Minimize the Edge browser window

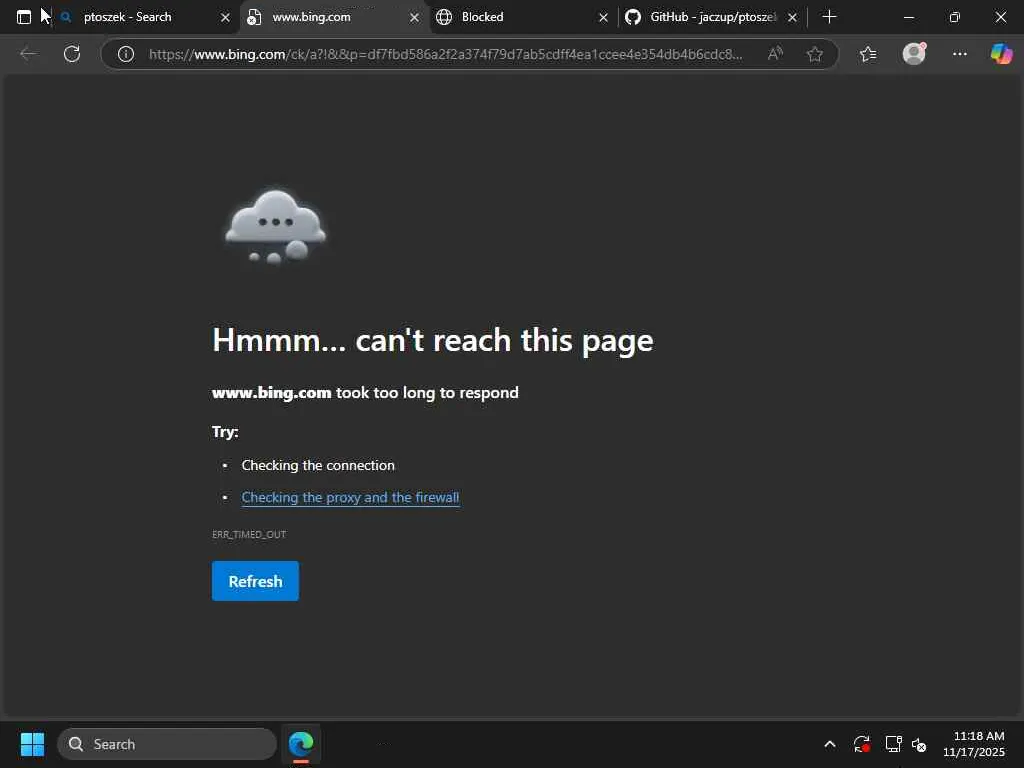(908, 17)
